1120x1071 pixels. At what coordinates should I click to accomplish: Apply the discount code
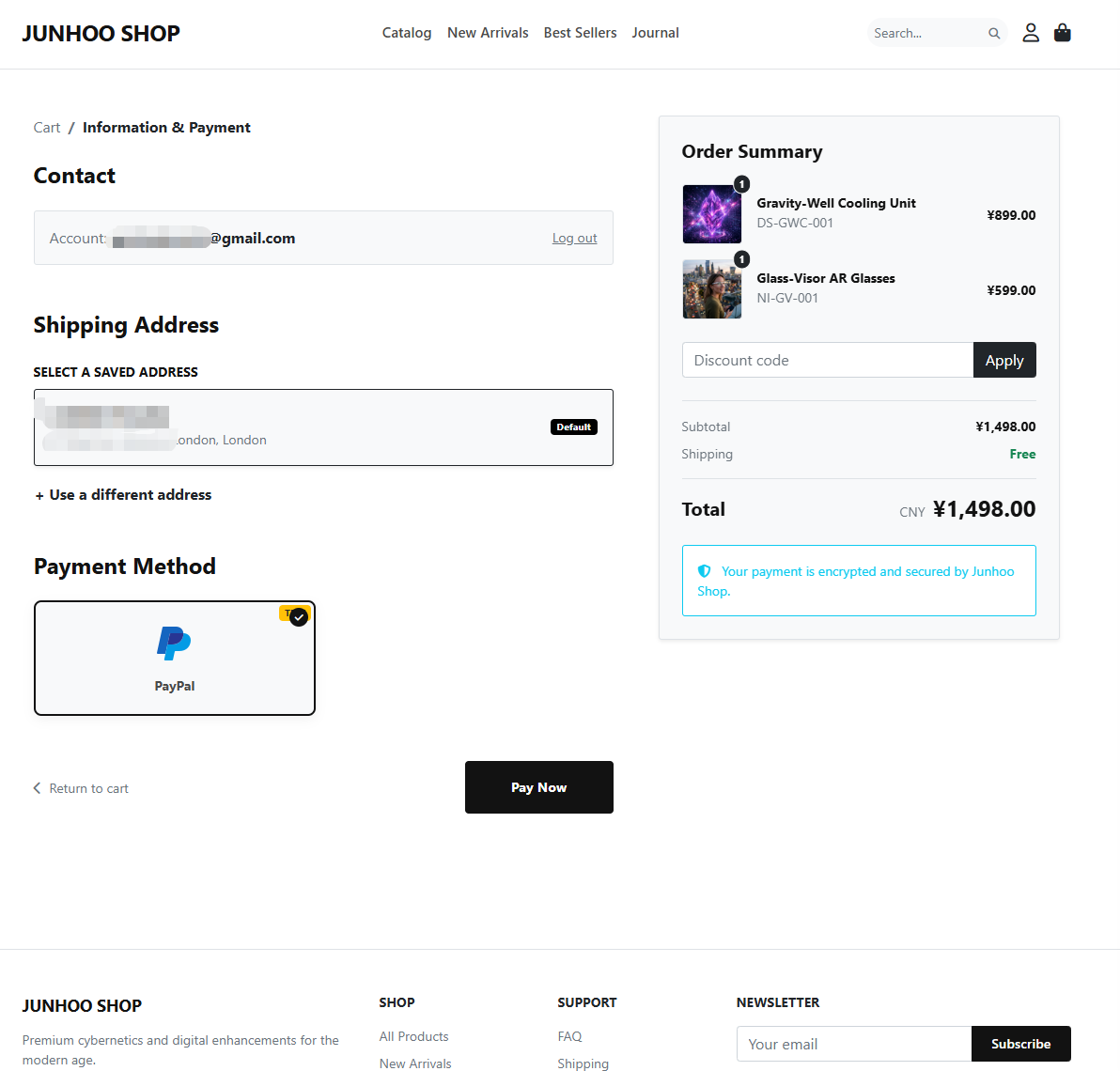(x=1004, y=360)
